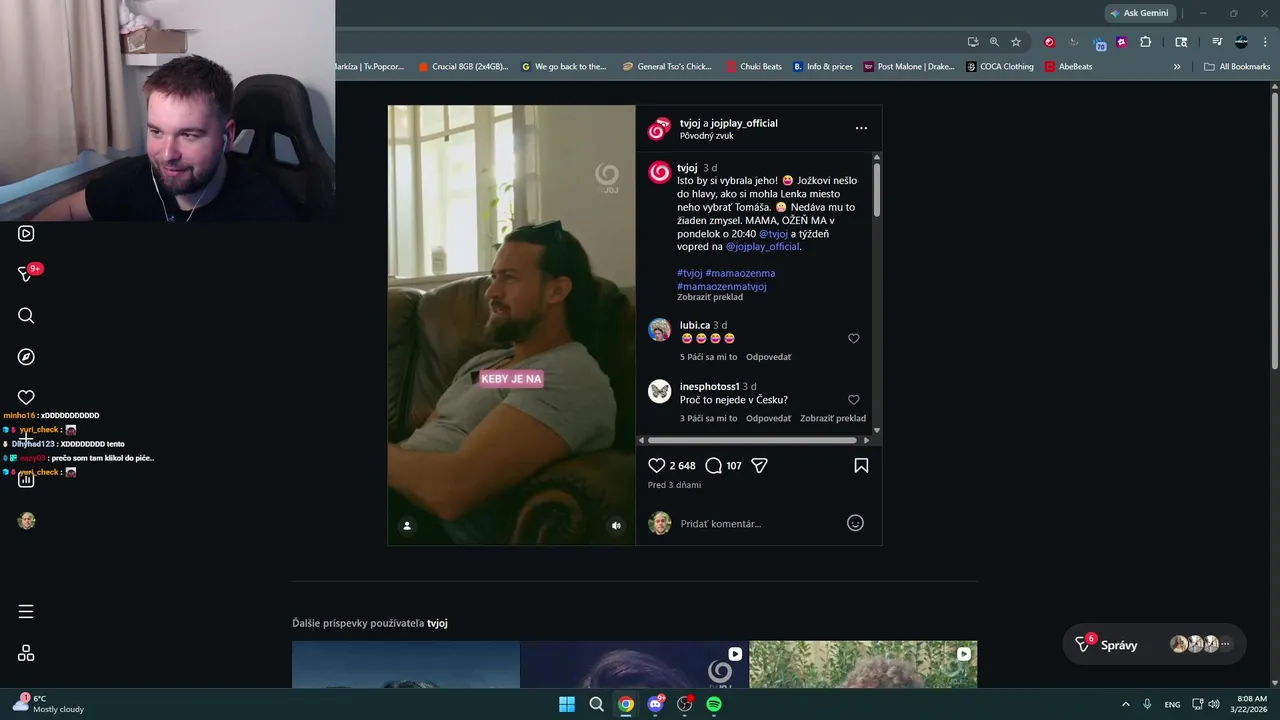This screenshot has height=720, width=1280.
Task: Open the tvjoj username in post header
Action: (690, 123)
